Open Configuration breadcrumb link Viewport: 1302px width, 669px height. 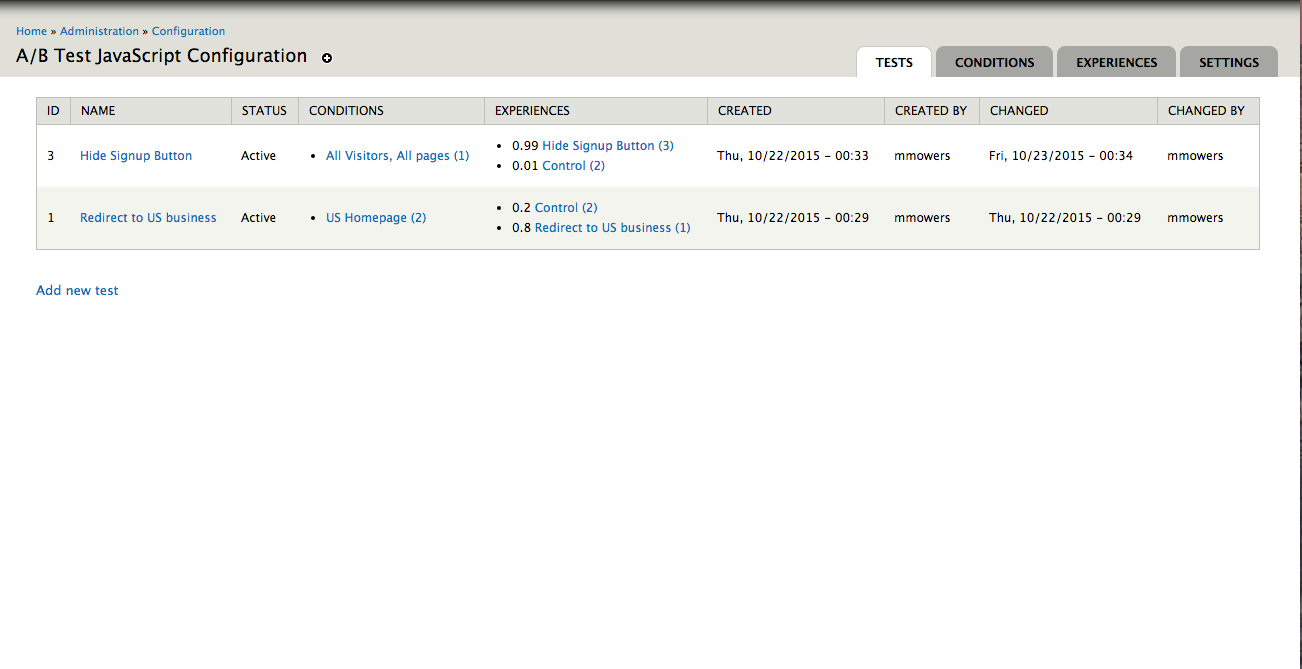(188, 31)
